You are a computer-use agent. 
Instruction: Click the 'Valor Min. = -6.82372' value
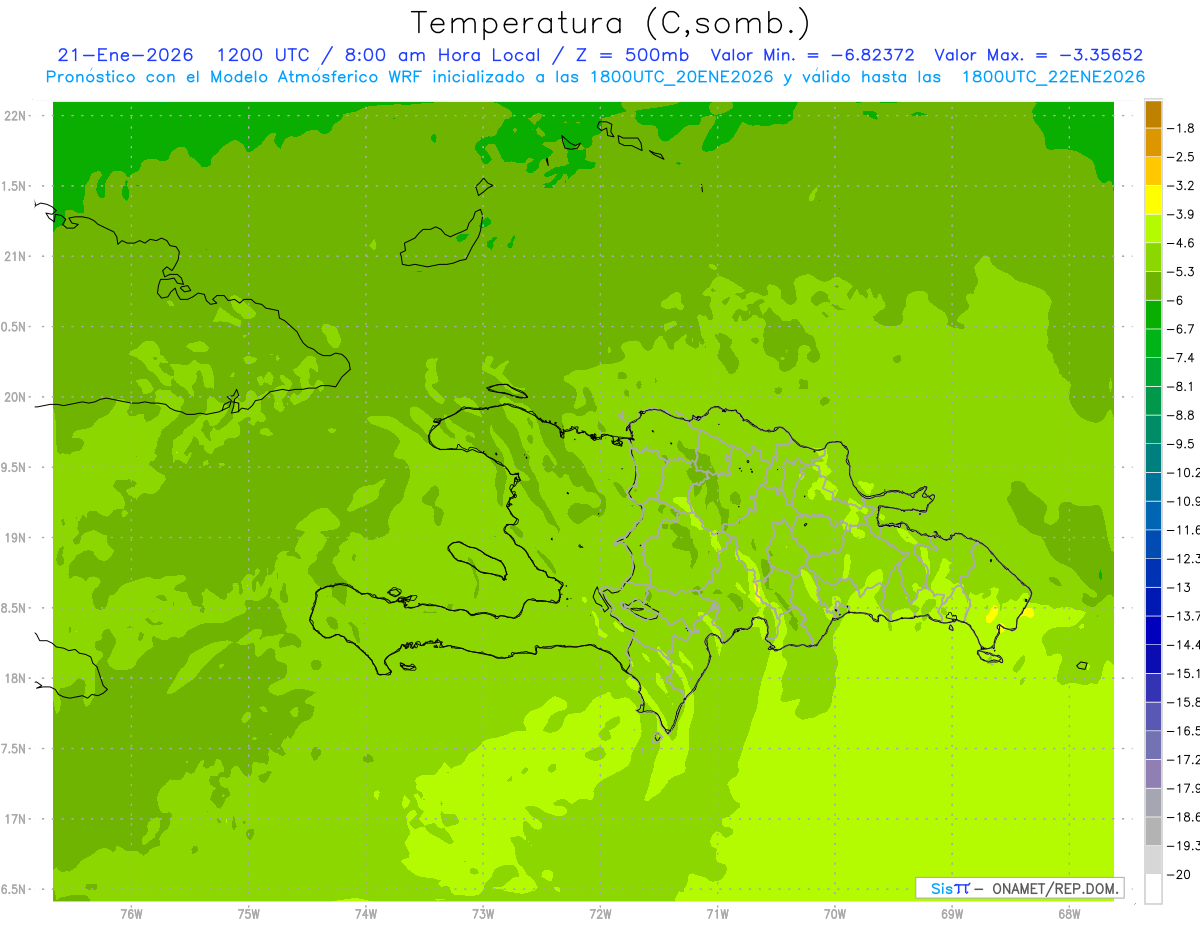click(812, 55)
